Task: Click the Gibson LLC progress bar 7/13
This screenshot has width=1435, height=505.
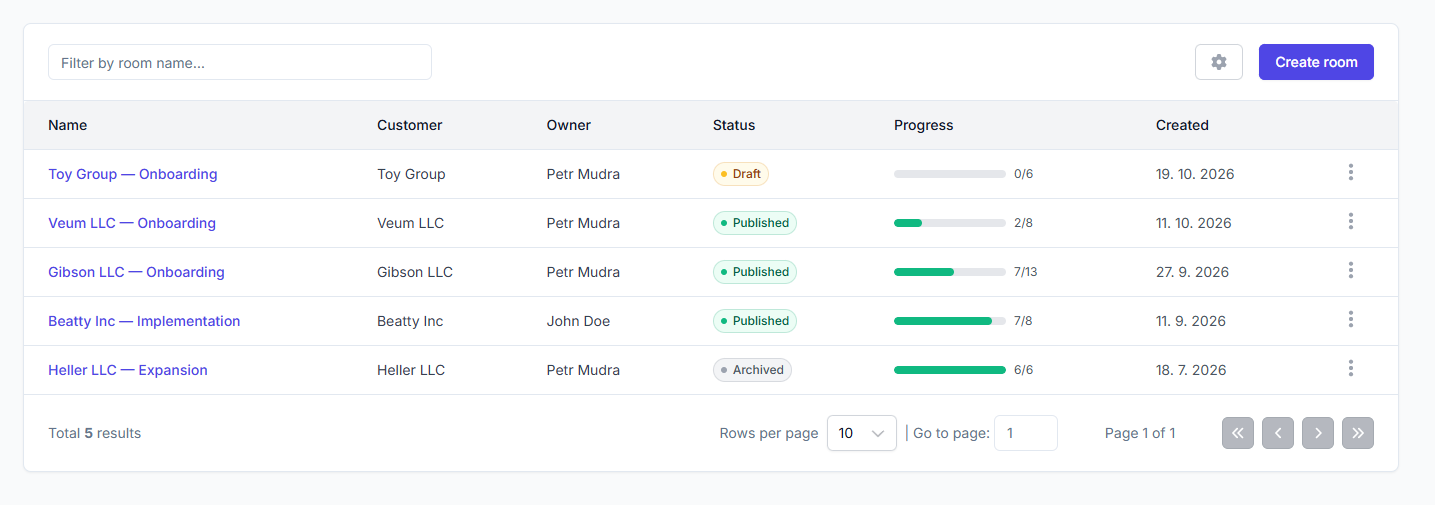Action: click(950, 272)
